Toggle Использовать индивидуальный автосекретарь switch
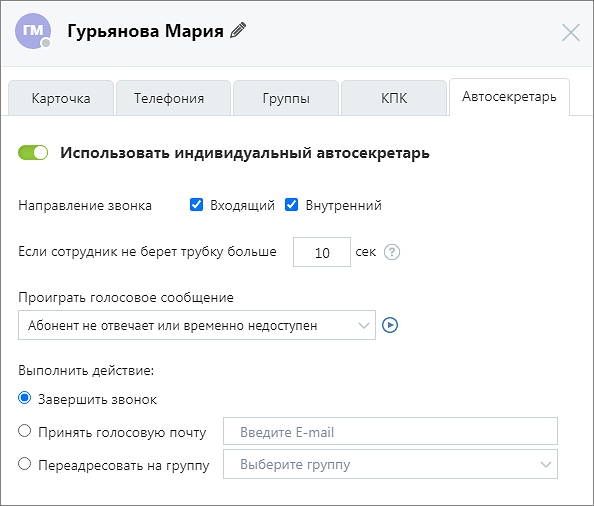Viewport: 594px width, 506px height. click(33, 153)
